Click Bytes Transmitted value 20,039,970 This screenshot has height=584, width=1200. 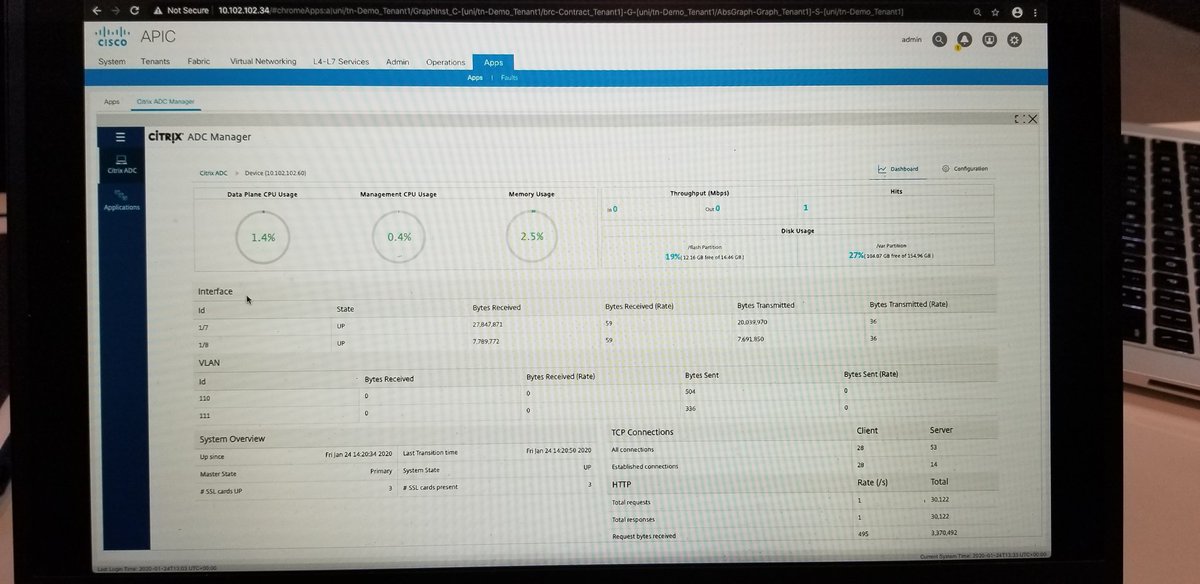tap(752, 322)
